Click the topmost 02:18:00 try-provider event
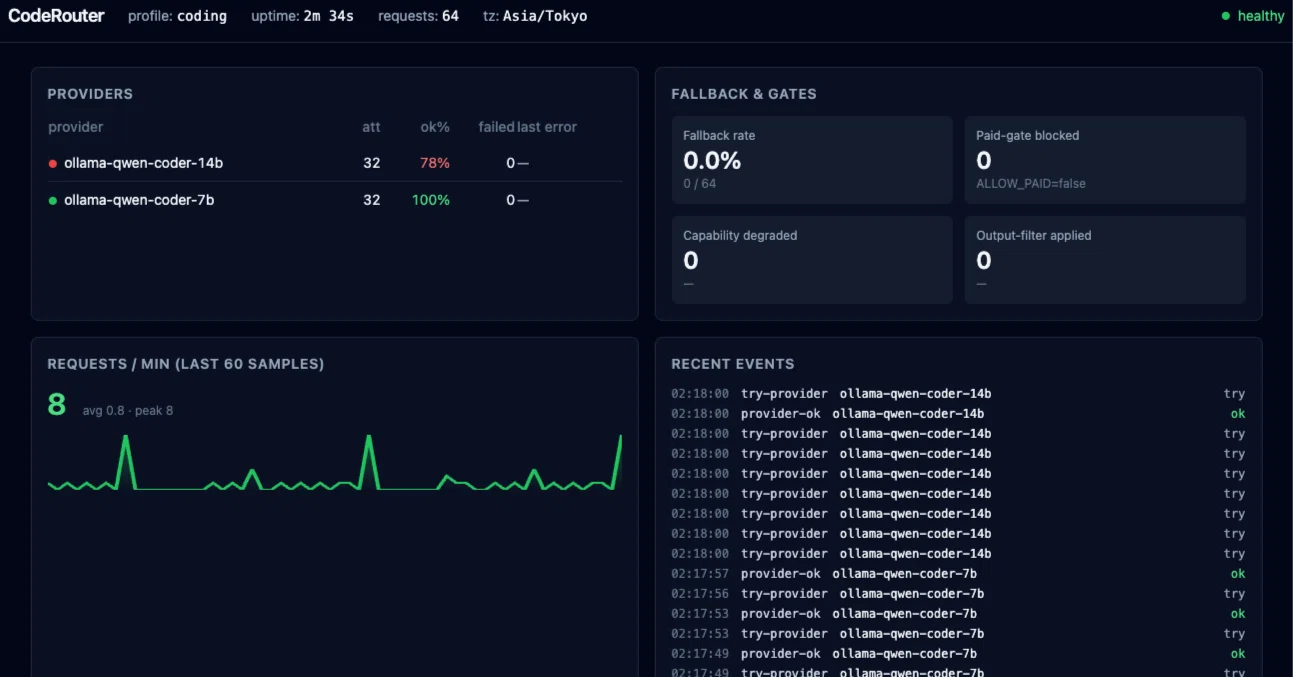This screenshot has height=677, width=1293. 958,394
